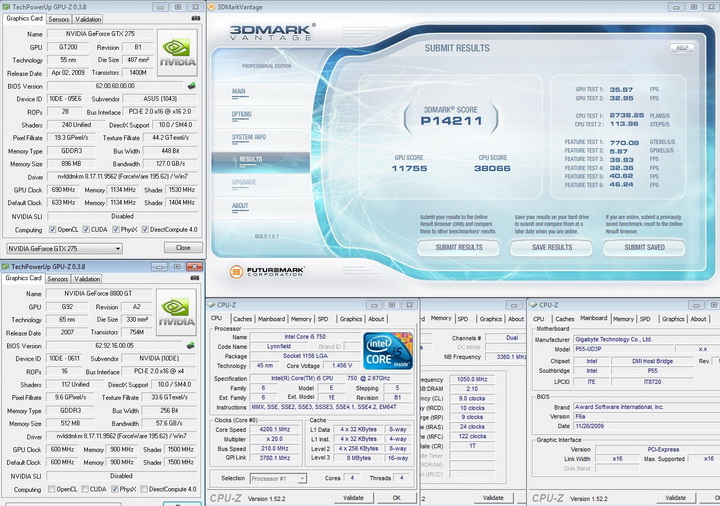
Task: Click the GPU TEST 1 value 35.87
Action: point(621,90)
